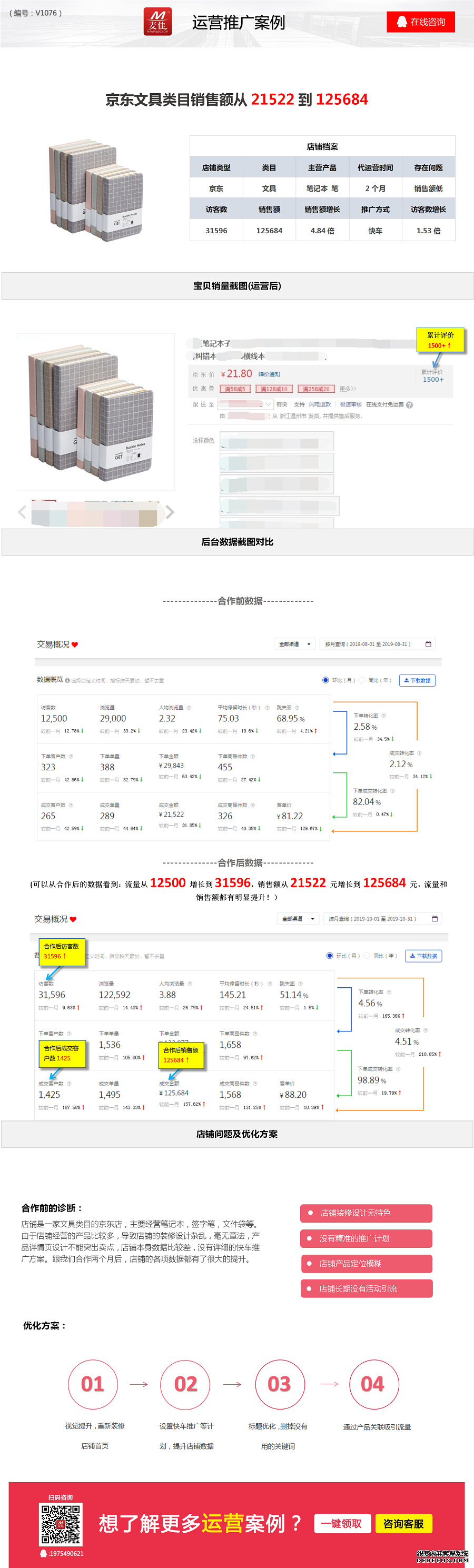Select 环比(月) radio in the before-data panel

pyautogui.click(x=325, y=680)
